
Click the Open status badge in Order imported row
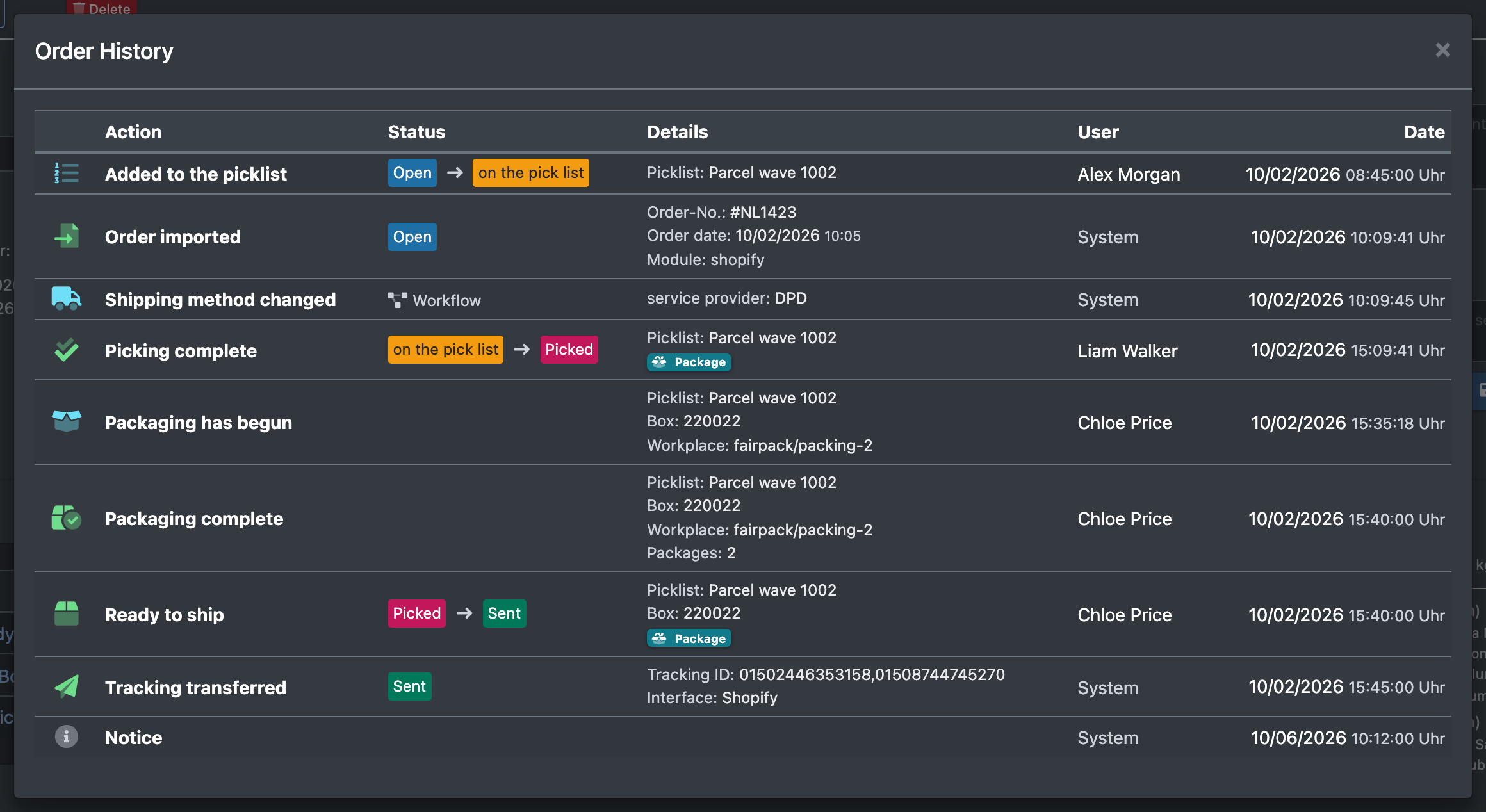pyautogui.click(x=412, y=237)
